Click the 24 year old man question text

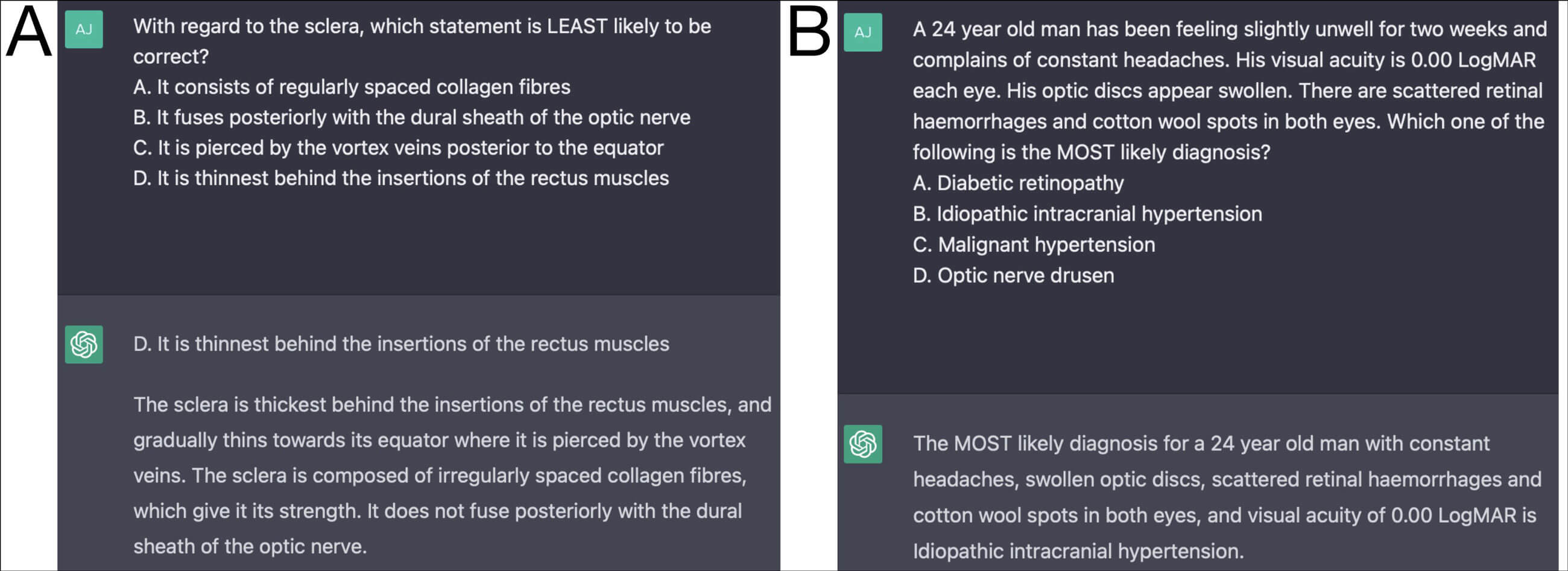pos(1228,90)
